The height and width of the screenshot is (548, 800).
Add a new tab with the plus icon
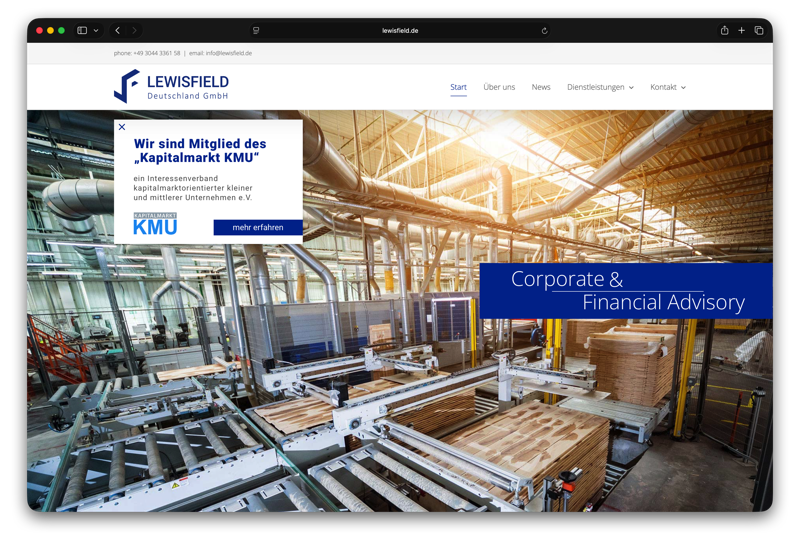pos(741,31)
